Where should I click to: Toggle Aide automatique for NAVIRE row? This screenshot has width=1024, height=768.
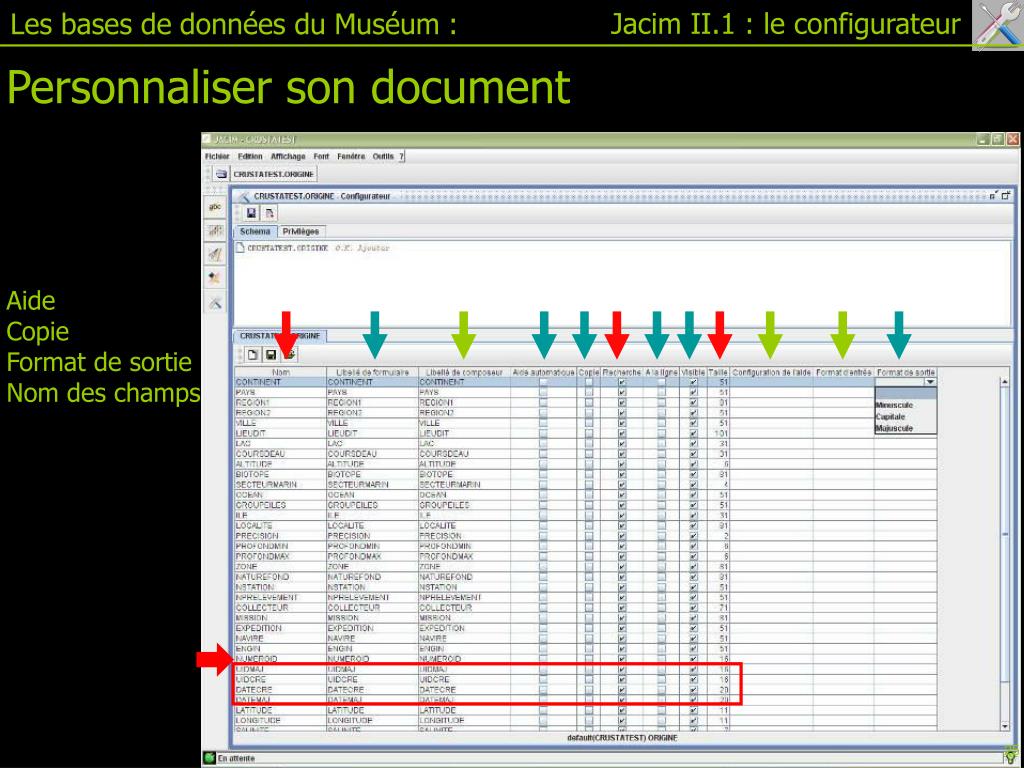pyautogui.click(x=543, y=638)
